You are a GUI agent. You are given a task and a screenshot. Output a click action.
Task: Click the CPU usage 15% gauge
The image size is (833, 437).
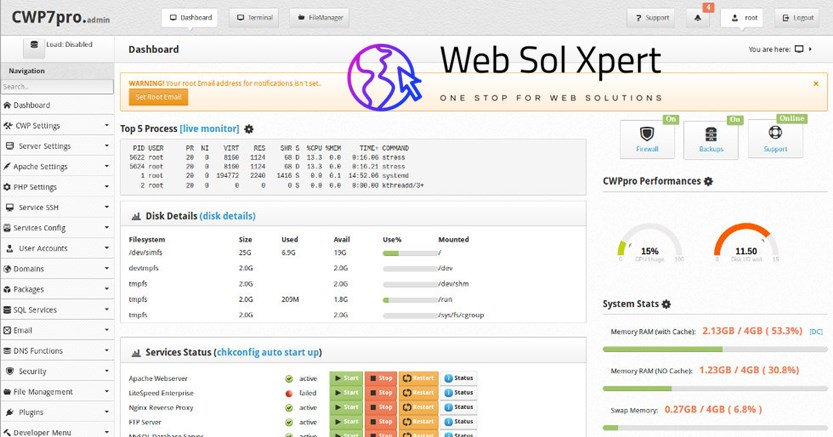[650, 243]
